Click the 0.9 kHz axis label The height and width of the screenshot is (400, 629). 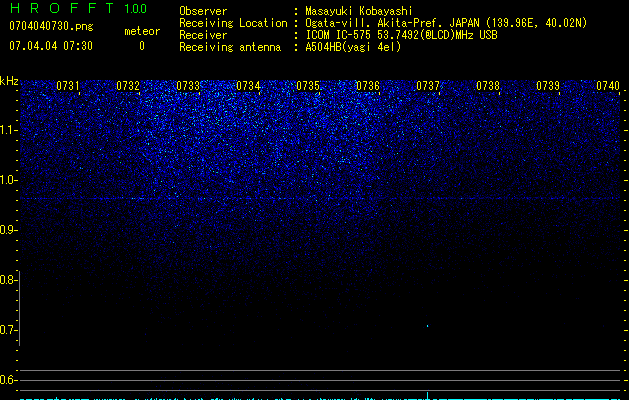tap(8, 230)
